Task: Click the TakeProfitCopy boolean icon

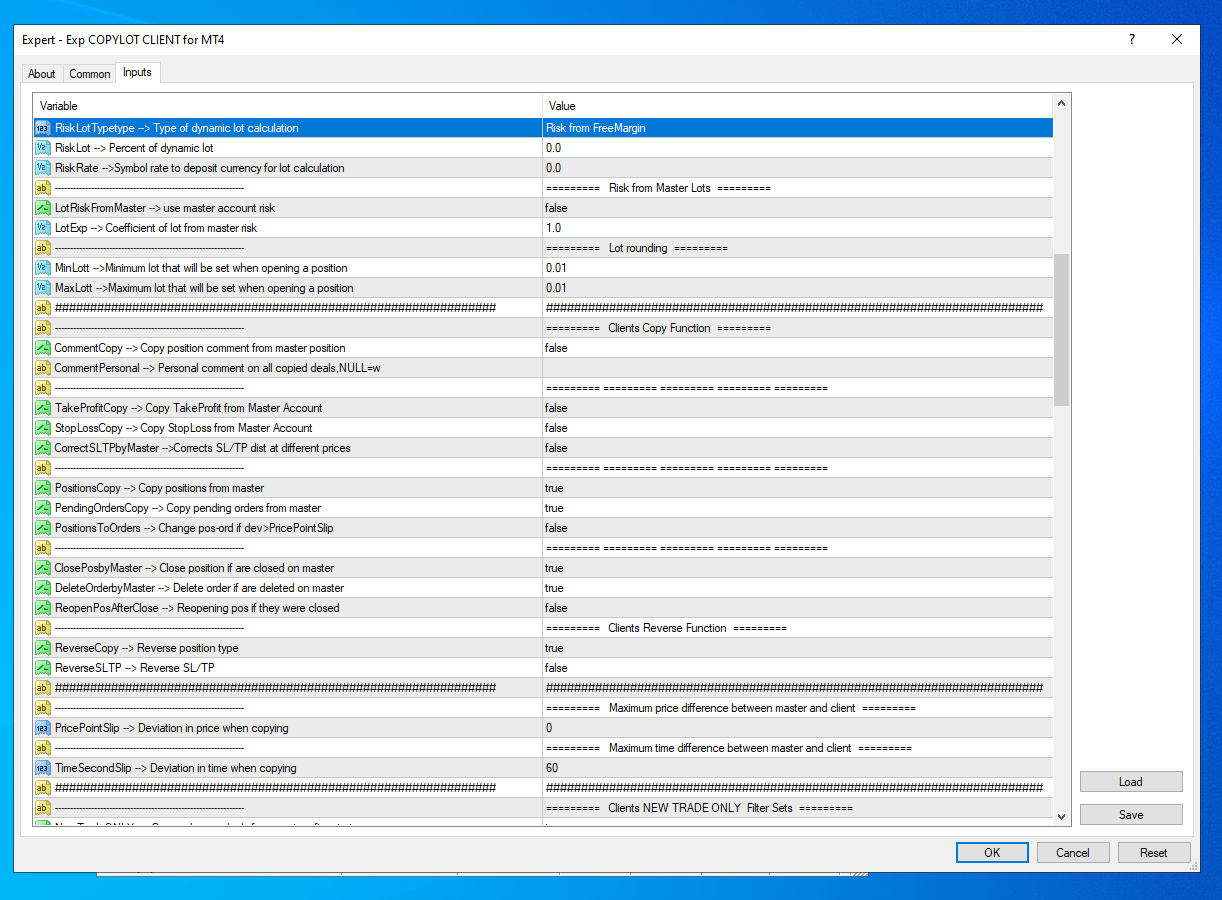Action: pyautogui.click(x=42, y=408)
